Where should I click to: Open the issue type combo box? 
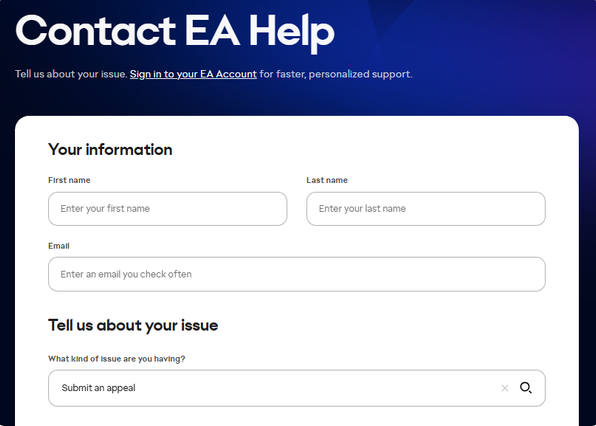click(296, 388)
